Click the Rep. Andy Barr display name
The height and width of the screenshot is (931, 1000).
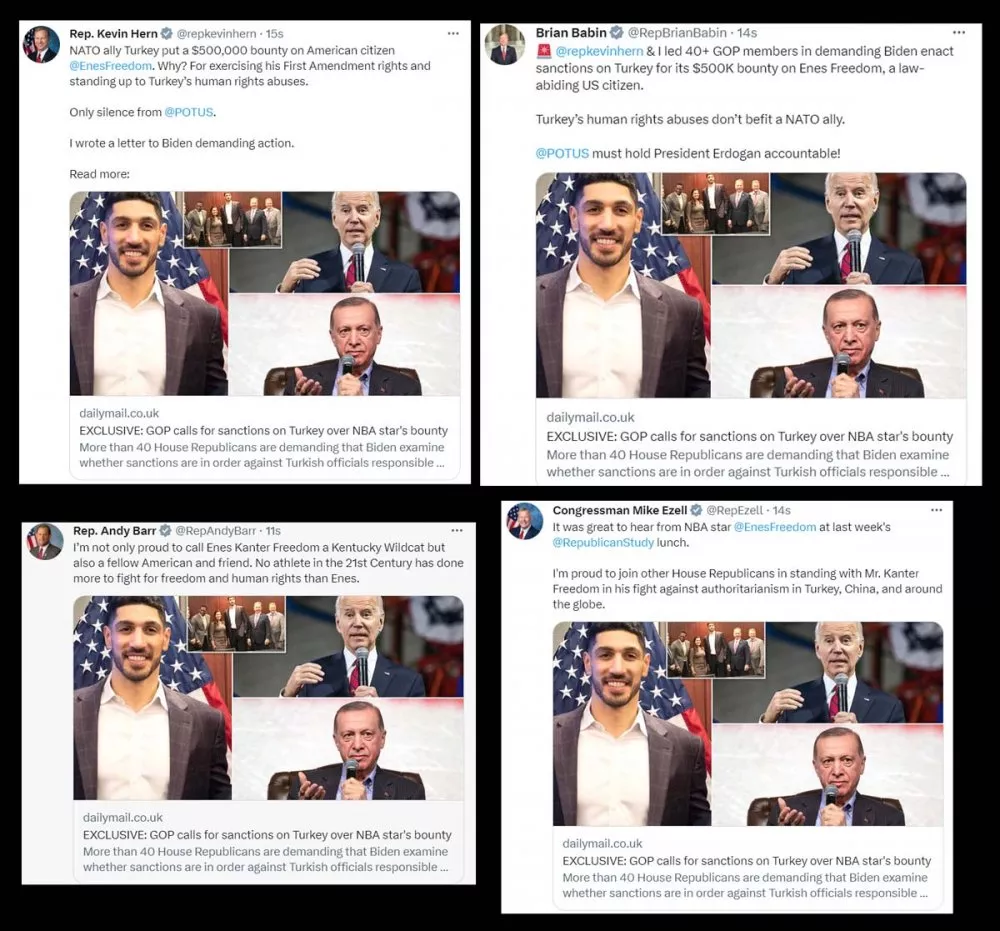tap(115, 531)
